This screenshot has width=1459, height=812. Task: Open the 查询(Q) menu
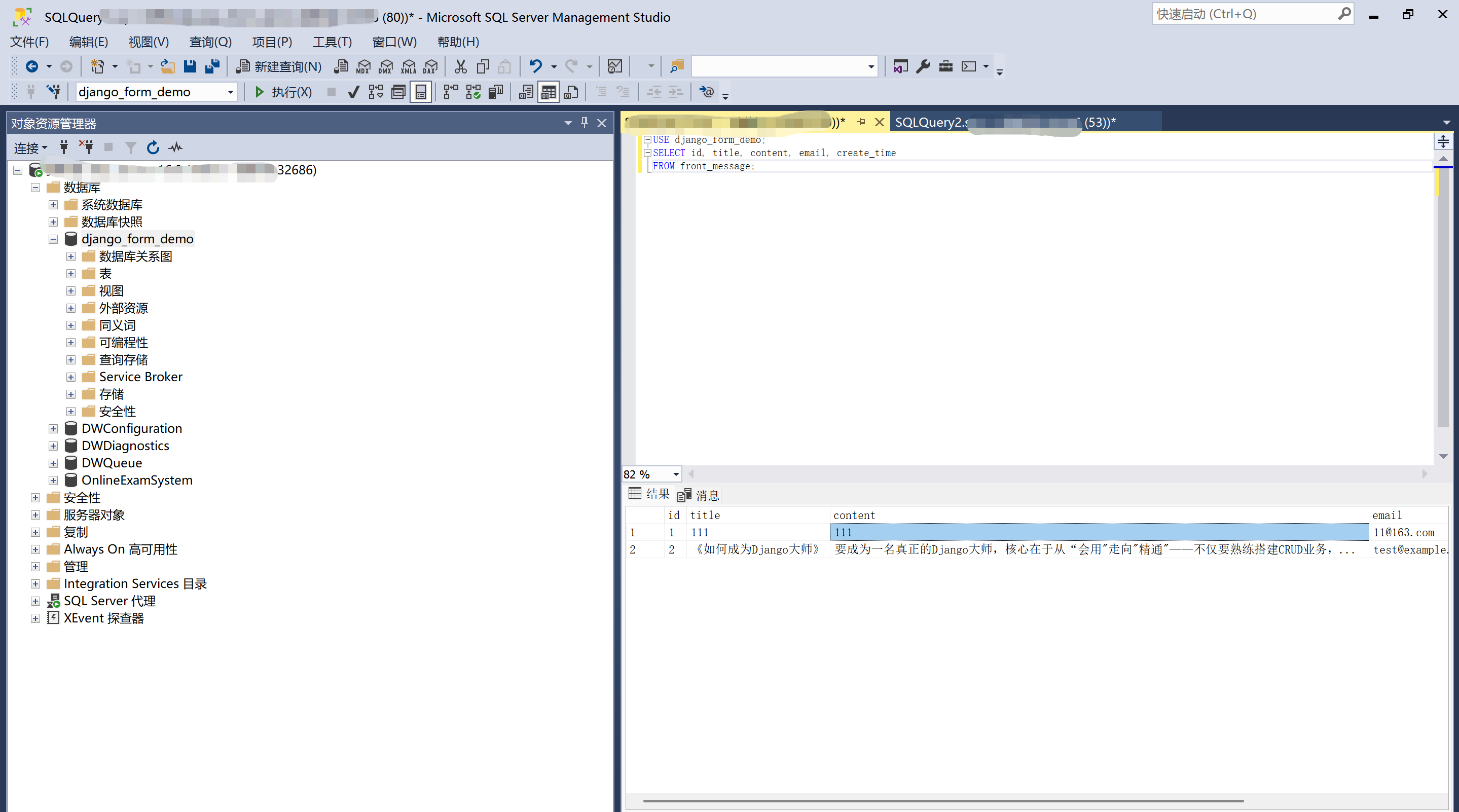[x=210, y=42]
